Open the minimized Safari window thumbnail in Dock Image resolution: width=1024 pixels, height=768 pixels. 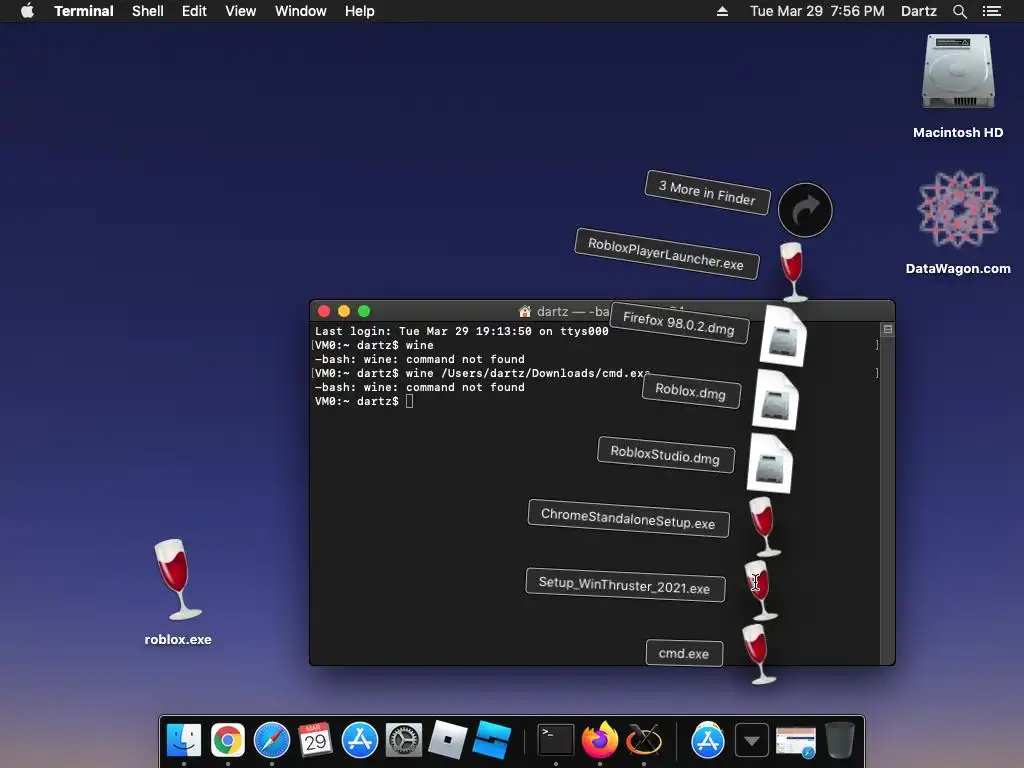tap(795, 742)
